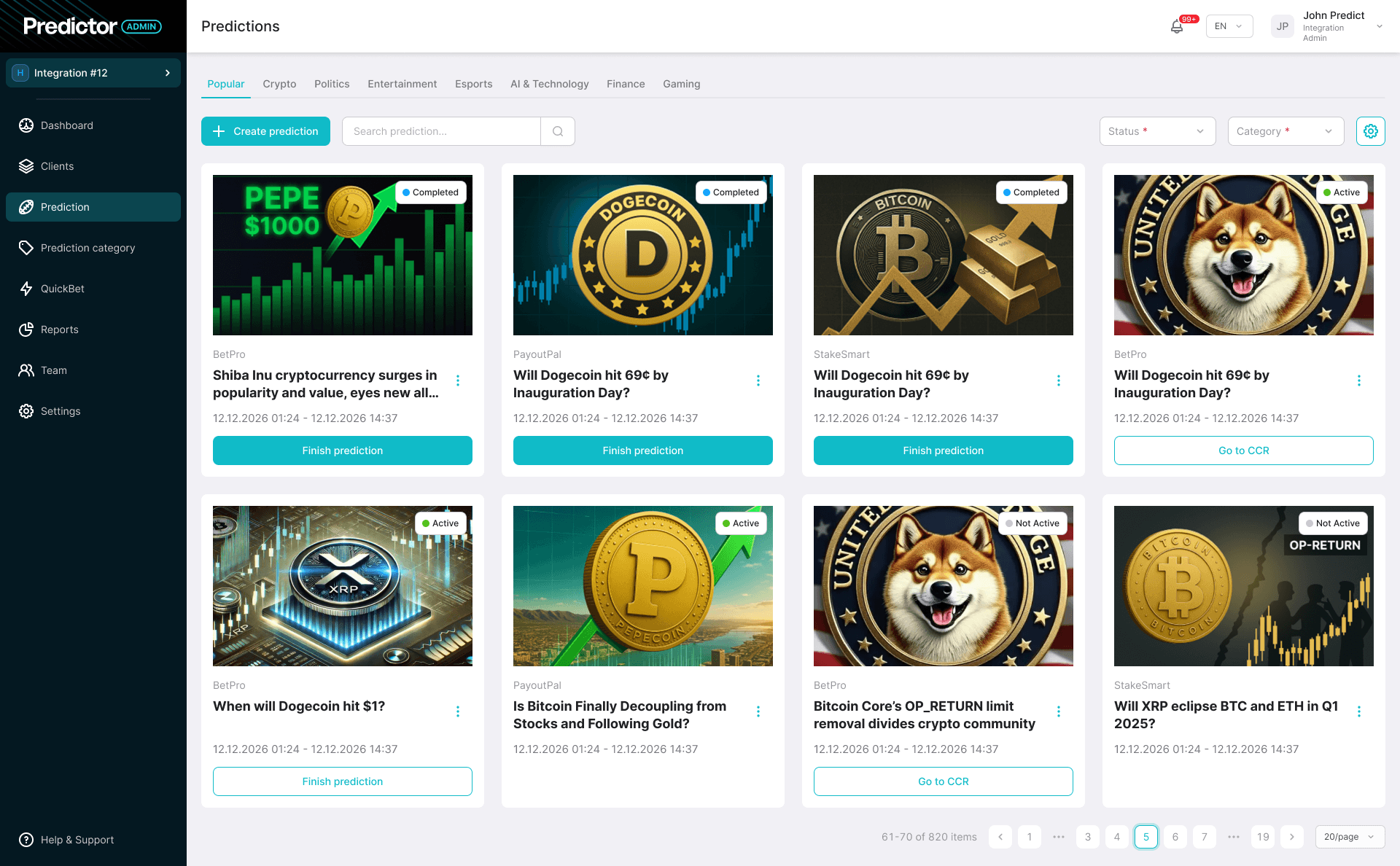This screenshot has height=866, width=1400.
Task: Finish the PayoutPal Dogecoin prediction
Action: pyautogui.click(x=643, y=450)
